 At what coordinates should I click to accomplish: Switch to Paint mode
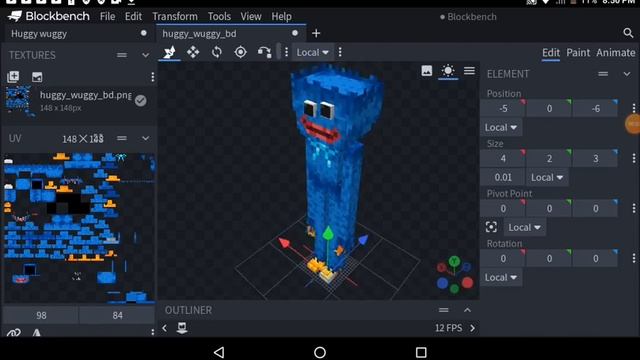578,53
